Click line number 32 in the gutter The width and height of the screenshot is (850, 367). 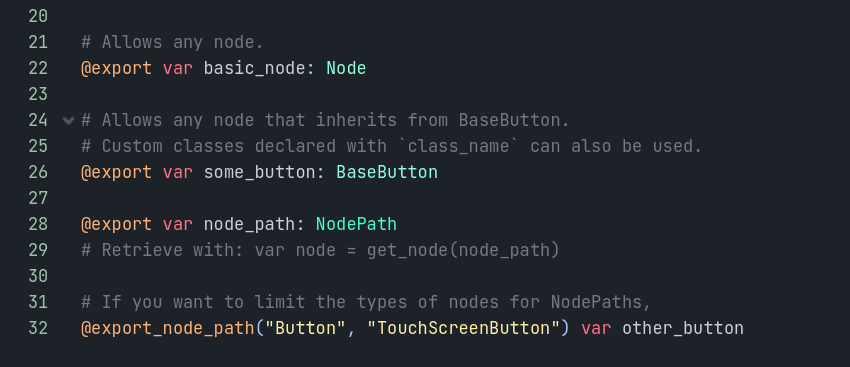point(38,329)
